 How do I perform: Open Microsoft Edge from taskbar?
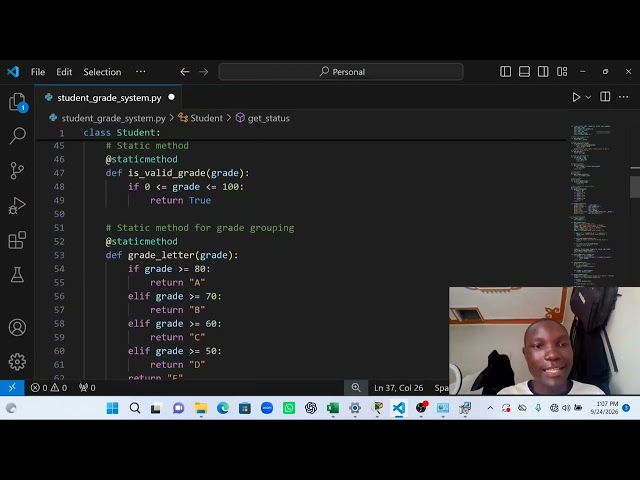[223, 408]
